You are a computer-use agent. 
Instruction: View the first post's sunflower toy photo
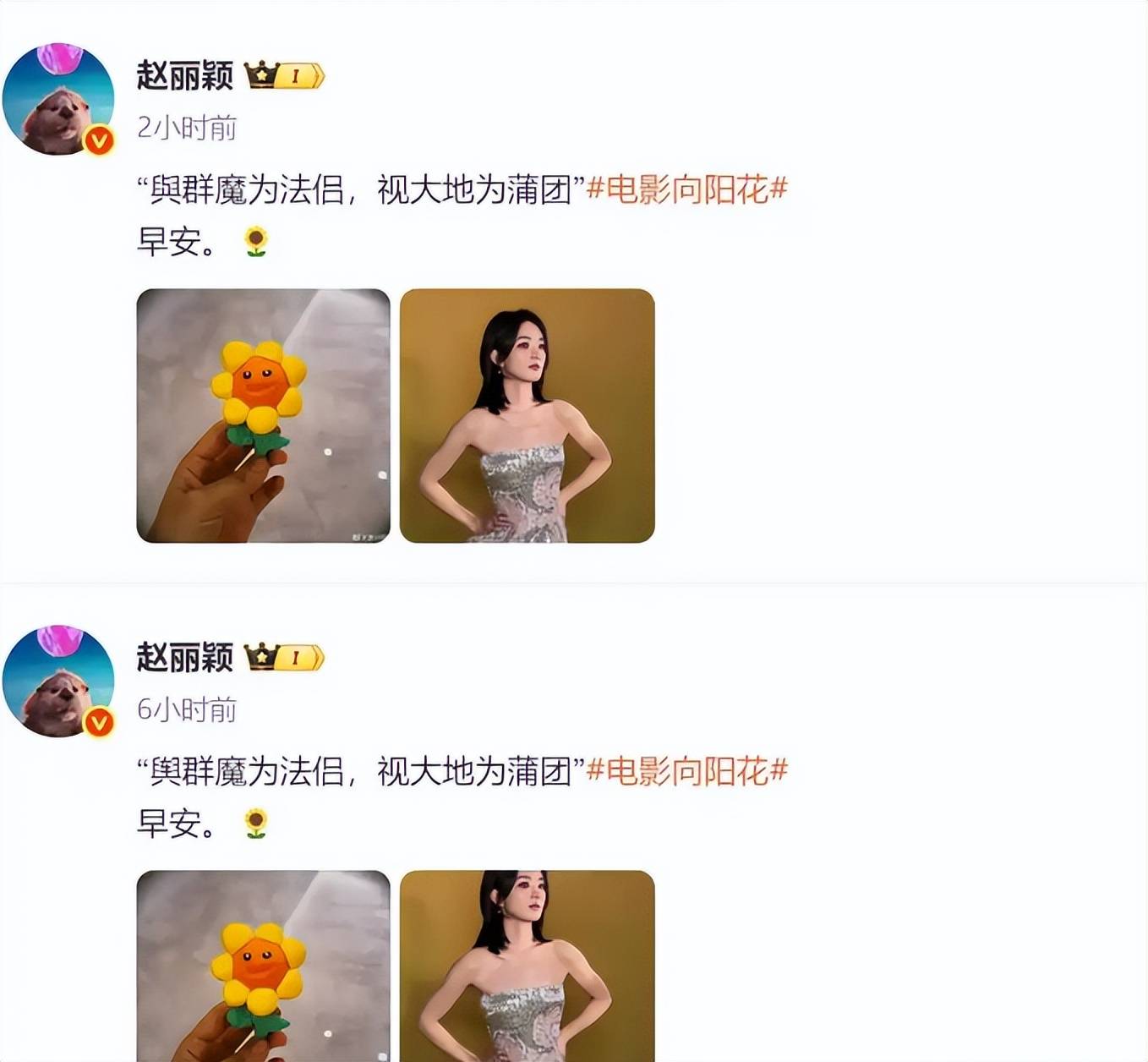click(x=264, y=416)
